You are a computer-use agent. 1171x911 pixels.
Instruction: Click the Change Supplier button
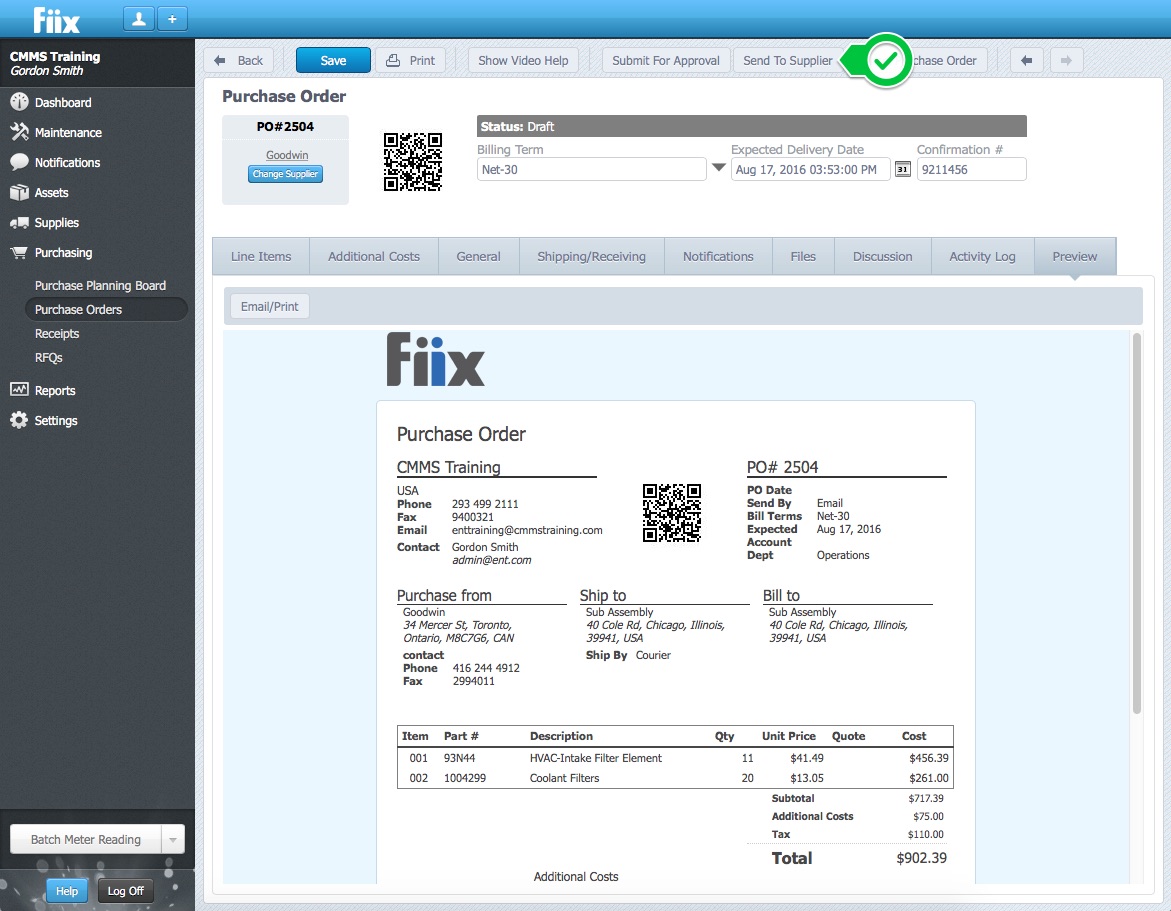point(285,174)
